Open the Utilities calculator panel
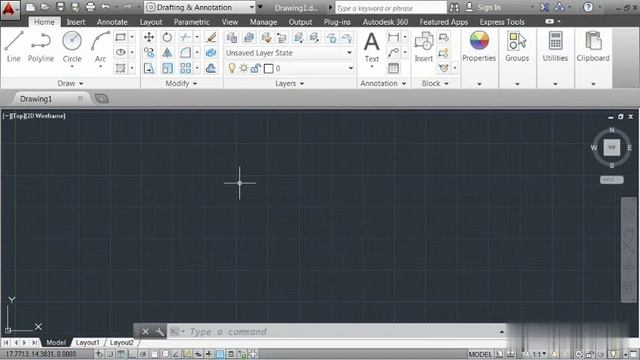640x360 pixels. (555, 47)
